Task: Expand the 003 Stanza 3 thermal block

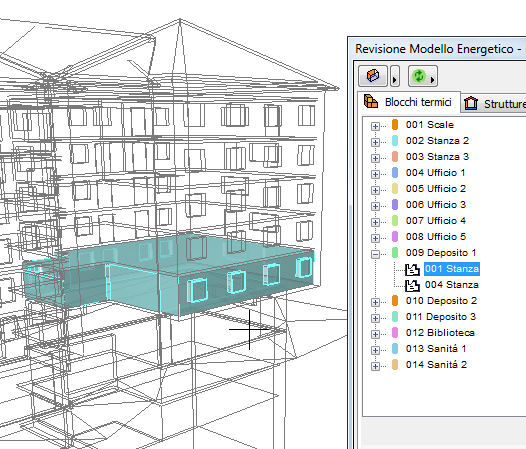Action: point(375,158)
